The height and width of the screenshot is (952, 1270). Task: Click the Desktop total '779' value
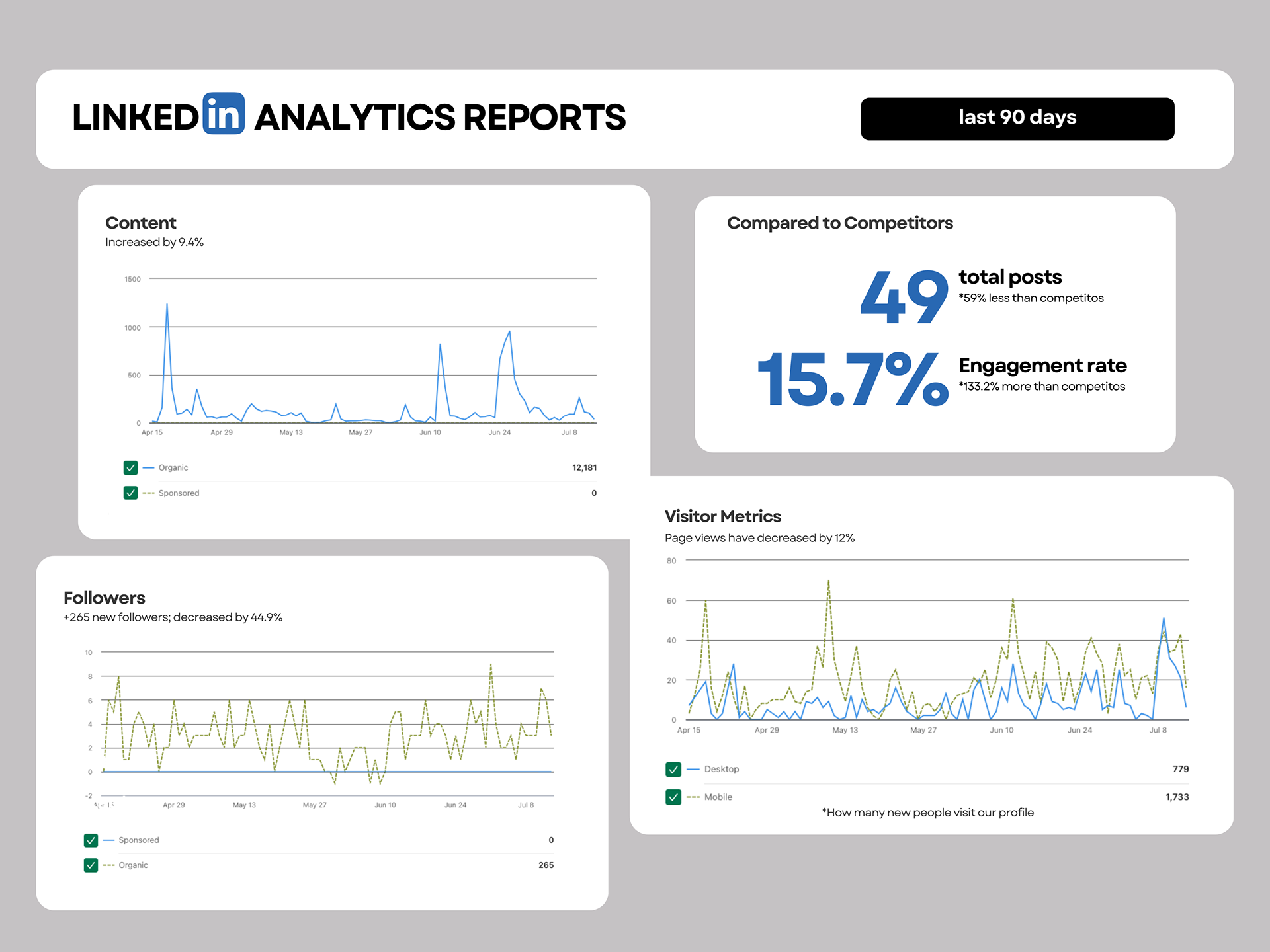click(x=1181, y=769)
